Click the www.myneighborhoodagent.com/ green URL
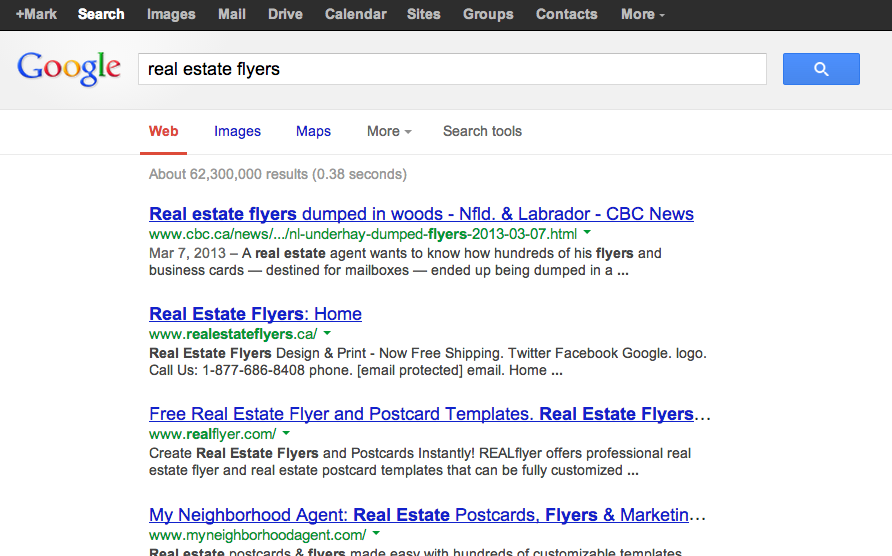 pos(258,535)
